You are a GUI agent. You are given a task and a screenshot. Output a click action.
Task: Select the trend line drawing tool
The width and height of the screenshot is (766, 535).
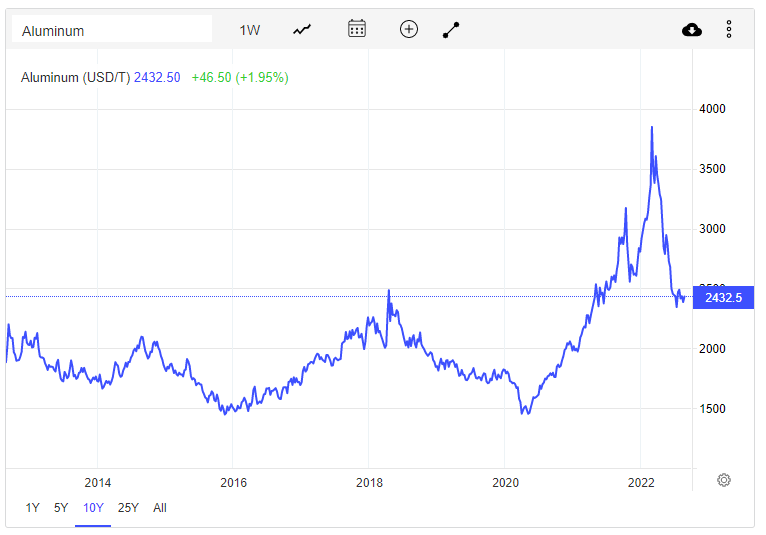tap(451, 30)
